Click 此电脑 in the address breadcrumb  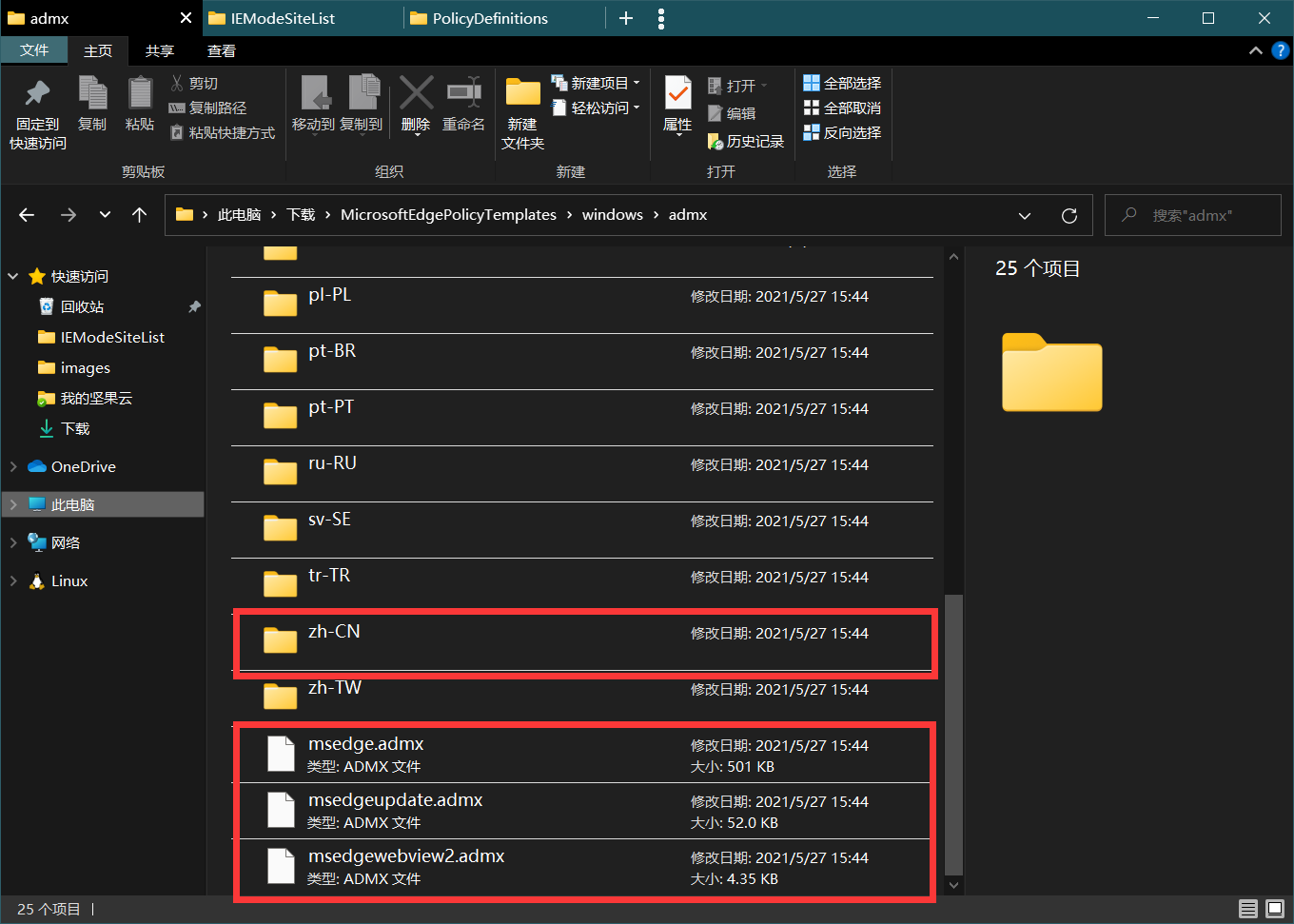pyautogui.click(x=239, y=215)
